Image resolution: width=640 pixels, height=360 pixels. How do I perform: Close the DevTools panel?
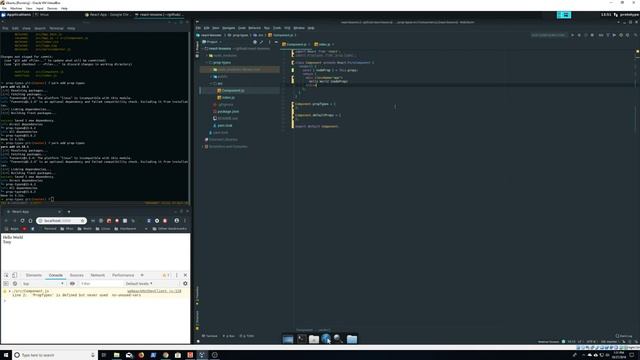185,276
